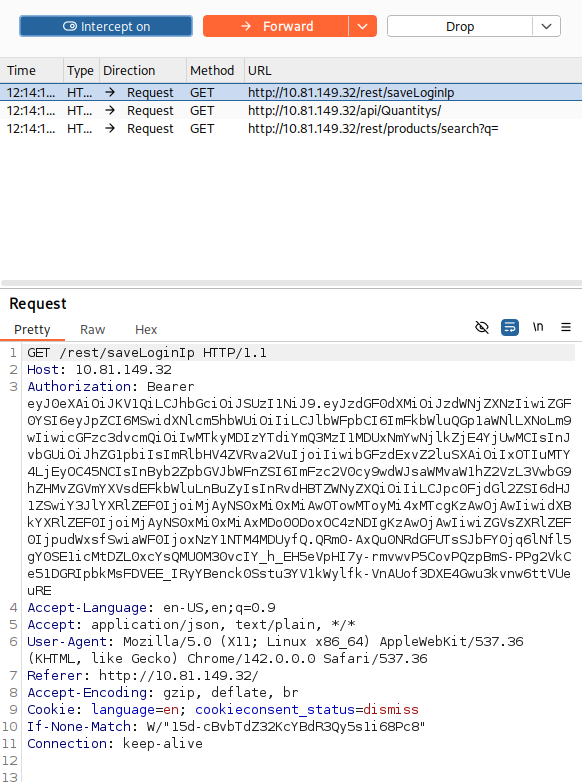The width and height of the screenshot is (582, 782).
Task: Click the Request panel title
Action: pos(38,303)
